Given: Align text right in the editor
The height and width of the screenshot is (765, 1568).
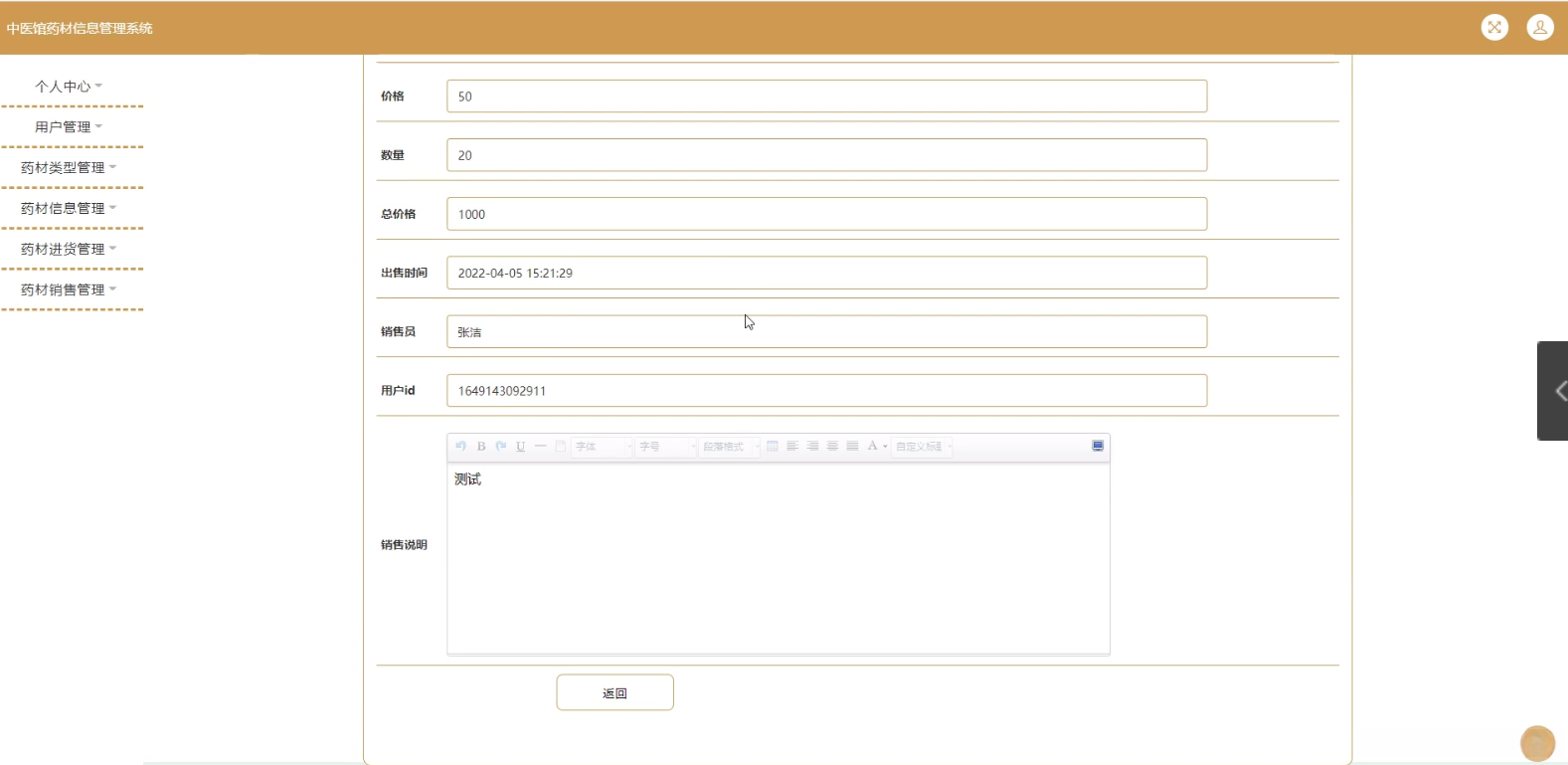Looking at the screenshot, I should tap(812, 447).
